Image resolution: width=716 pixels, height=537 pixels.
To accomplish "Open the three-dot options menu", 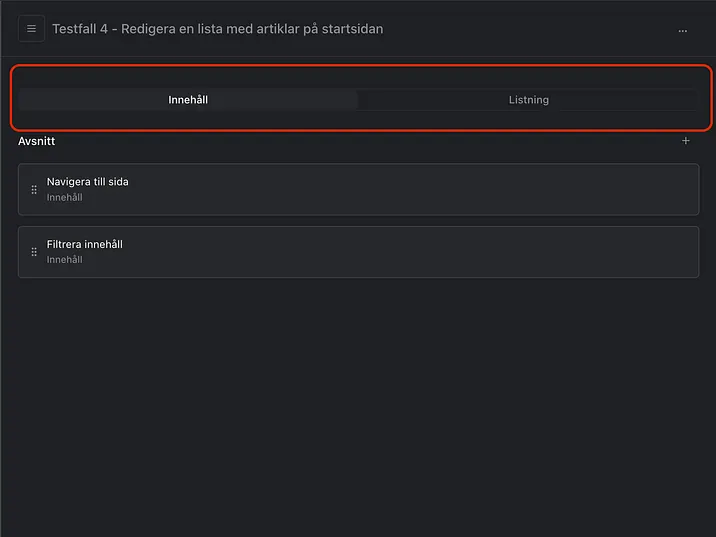I will click(683, 30).
